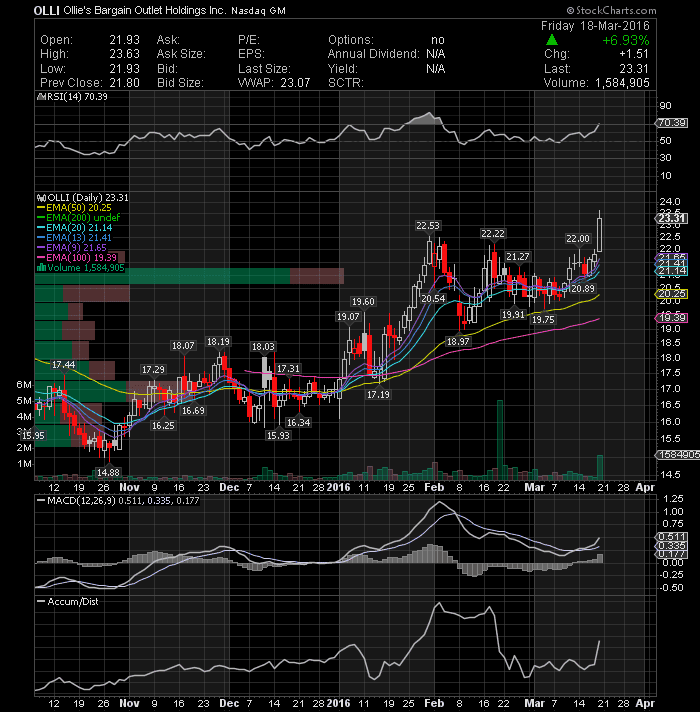Click the 17.19 price annotation
This screenshot has height=712, width=700.
click(x=378, y=395)
